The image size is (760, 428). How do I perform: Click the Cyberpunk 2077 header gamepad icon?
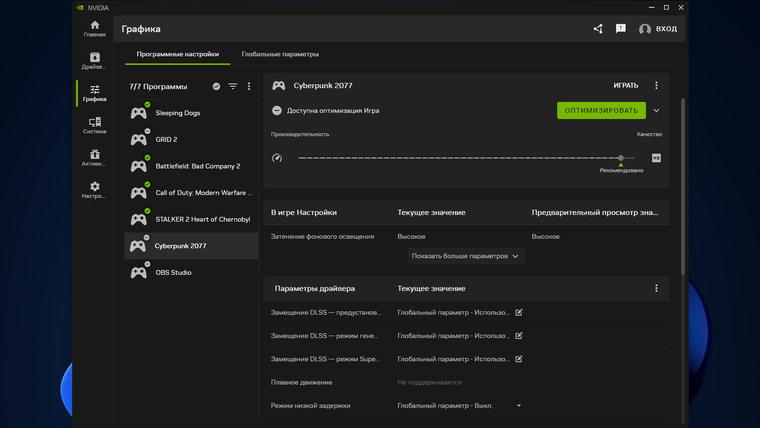coord(279,86)
